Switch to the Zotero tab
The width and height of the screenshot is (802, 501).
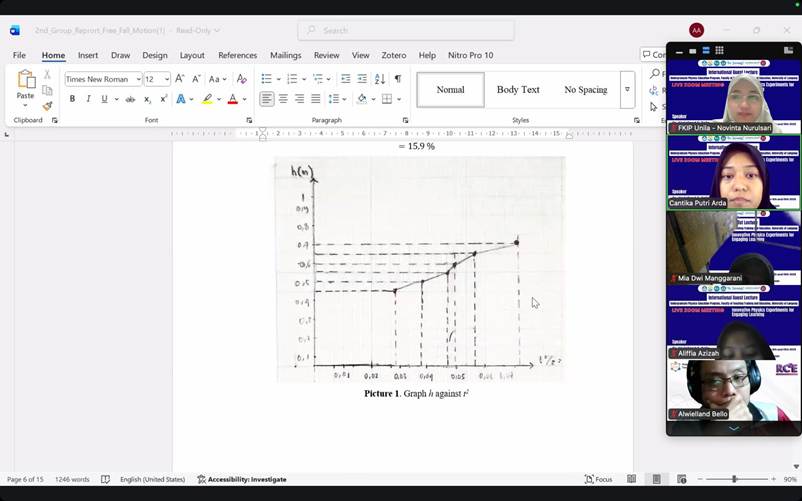click(x=393, y=55)
